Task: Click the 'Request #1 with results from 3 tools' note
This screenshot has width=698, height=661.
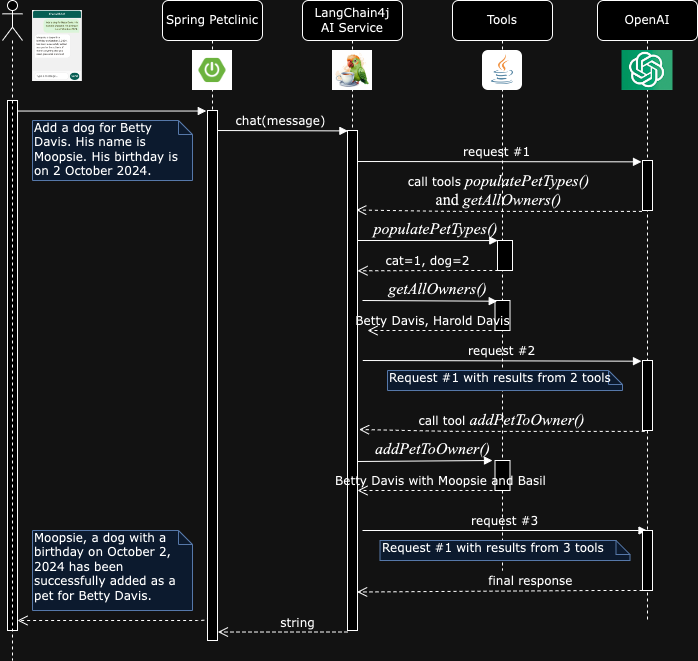Action: [505, 551]
